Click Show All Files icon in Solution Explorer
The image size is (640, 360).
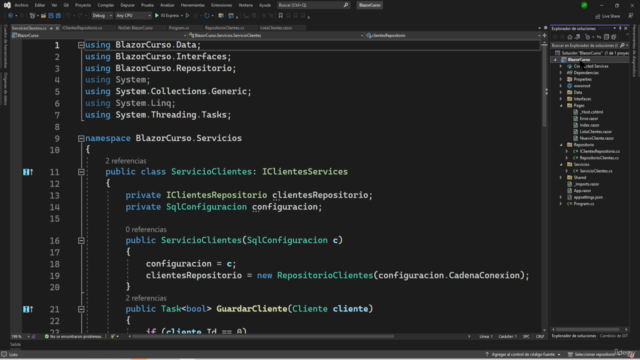tap(613, 37)
